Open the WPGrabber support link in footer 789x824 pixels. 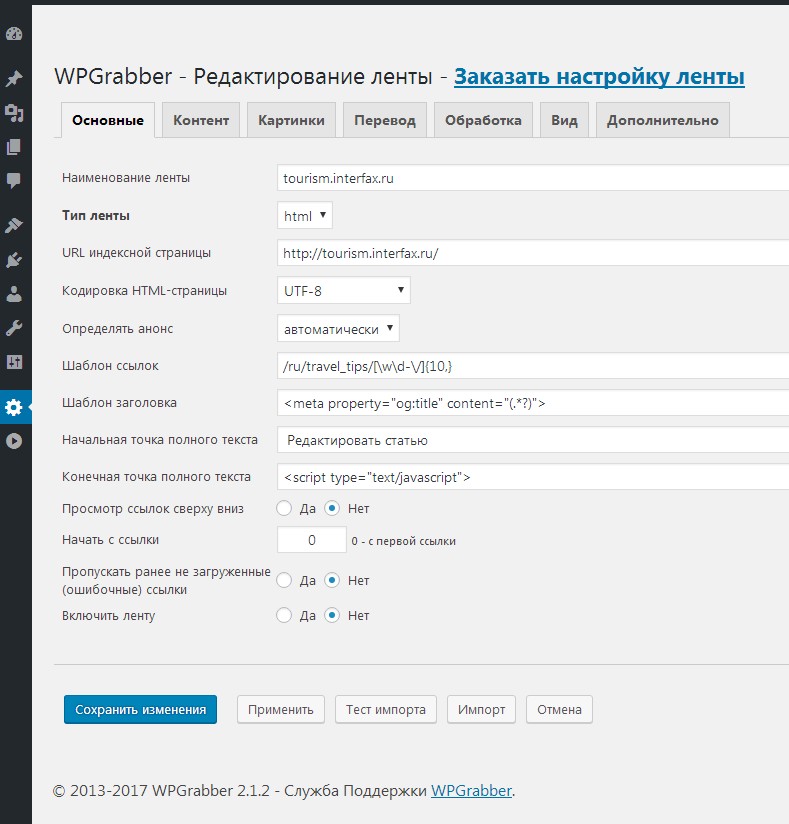(x=472, y=790)
